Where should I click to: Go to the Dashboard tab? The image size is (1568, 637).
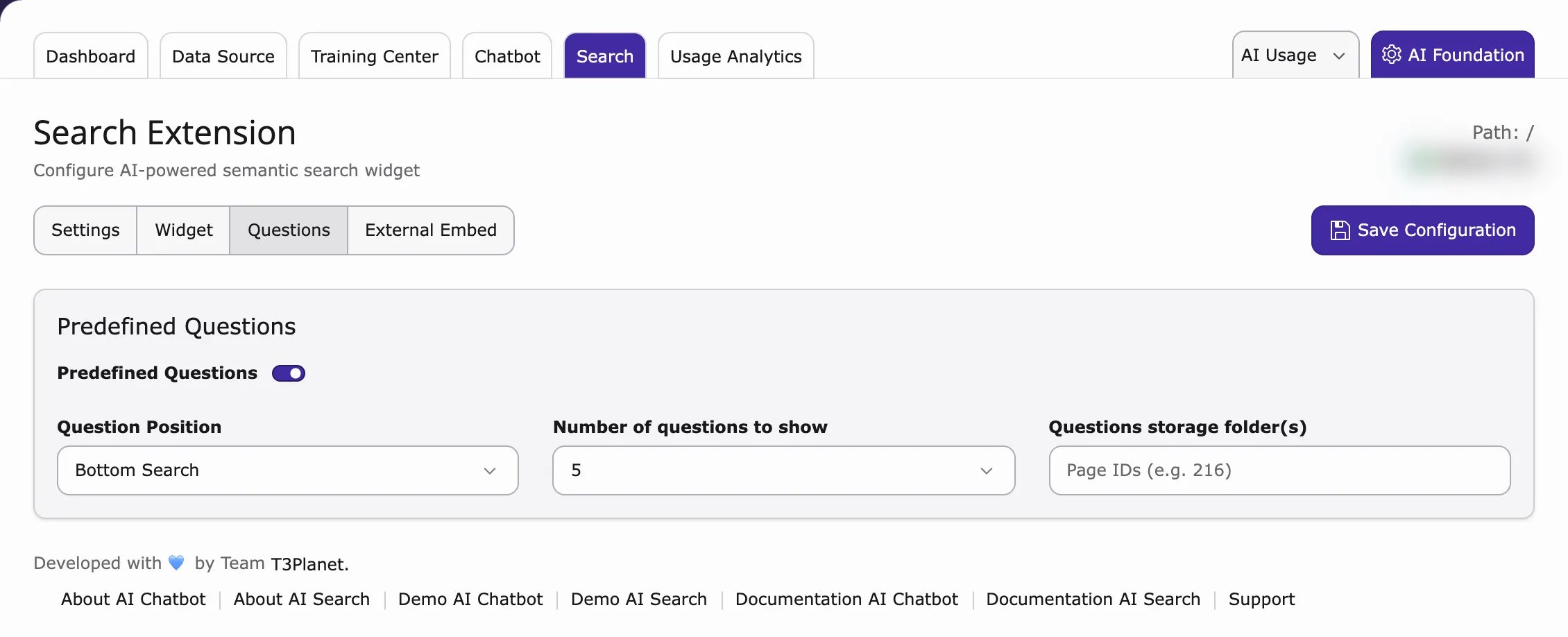click(91, 56)
